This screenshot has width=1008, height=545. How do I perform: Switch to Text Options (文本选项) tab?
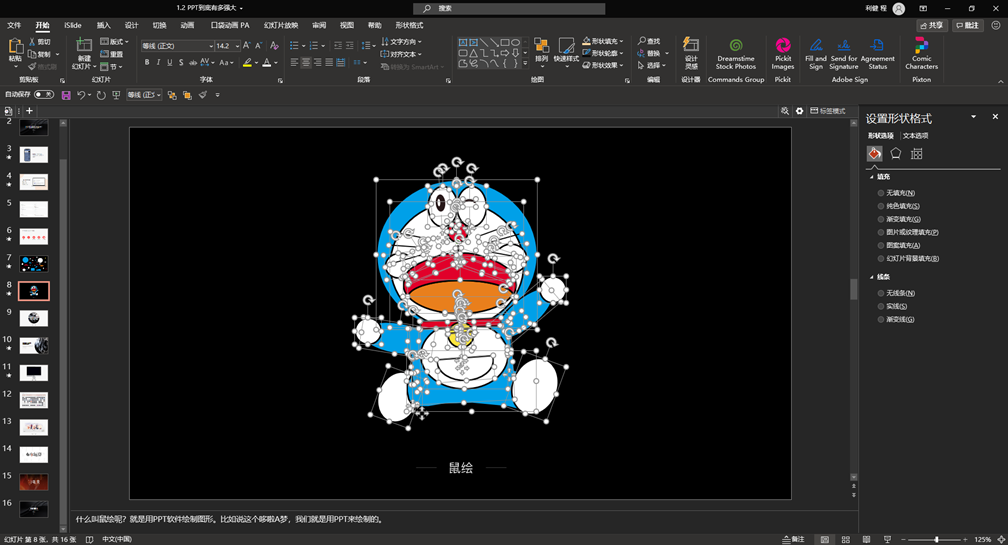tap(915, 136)
